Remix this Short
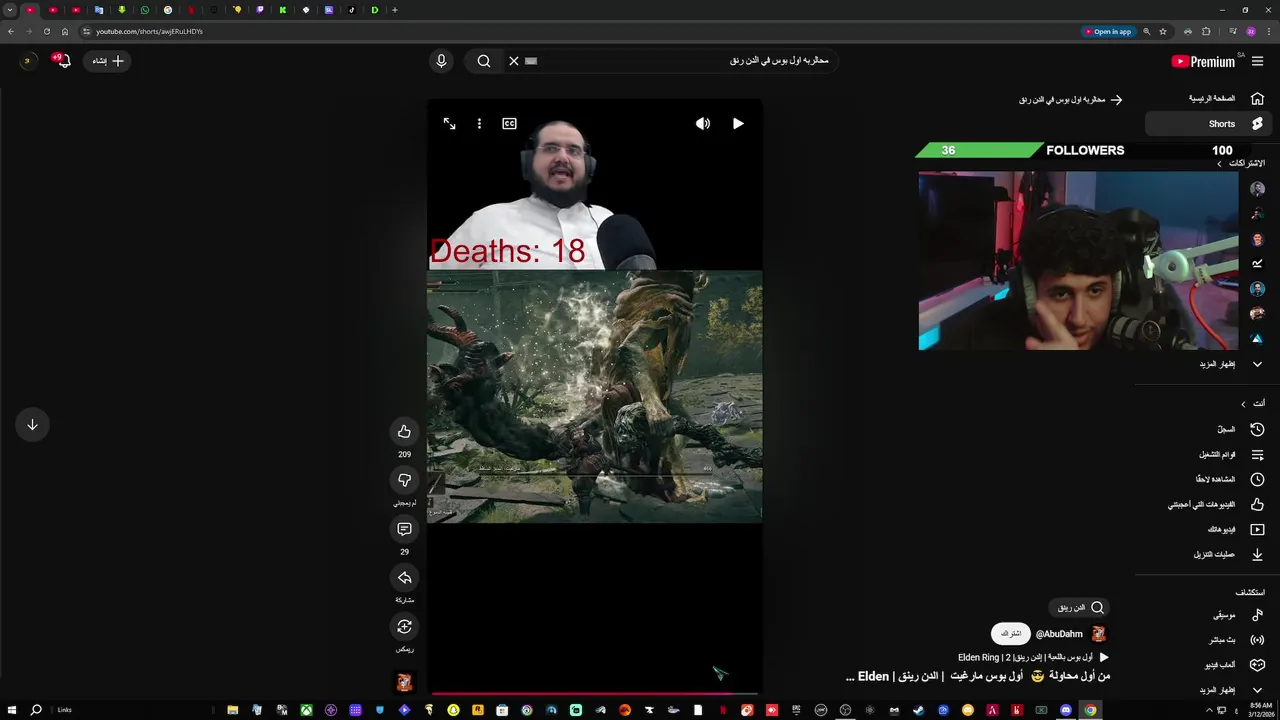This screenshot has height=720, width=1280. (x=404, y=627)
